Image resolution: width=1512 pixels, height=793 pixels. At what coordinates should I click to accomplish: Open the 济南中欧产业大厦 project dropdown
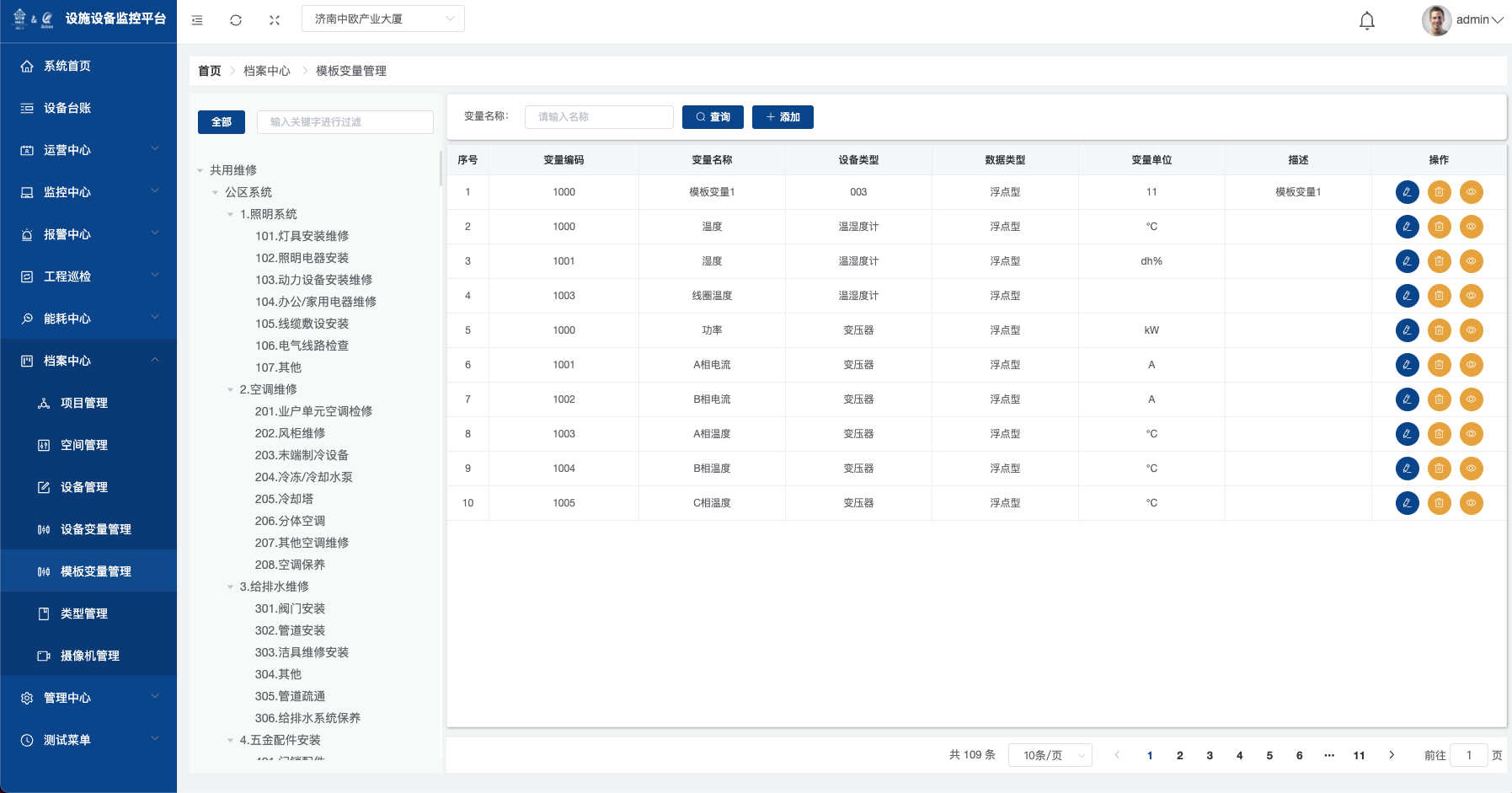click(x=382, y=19)
